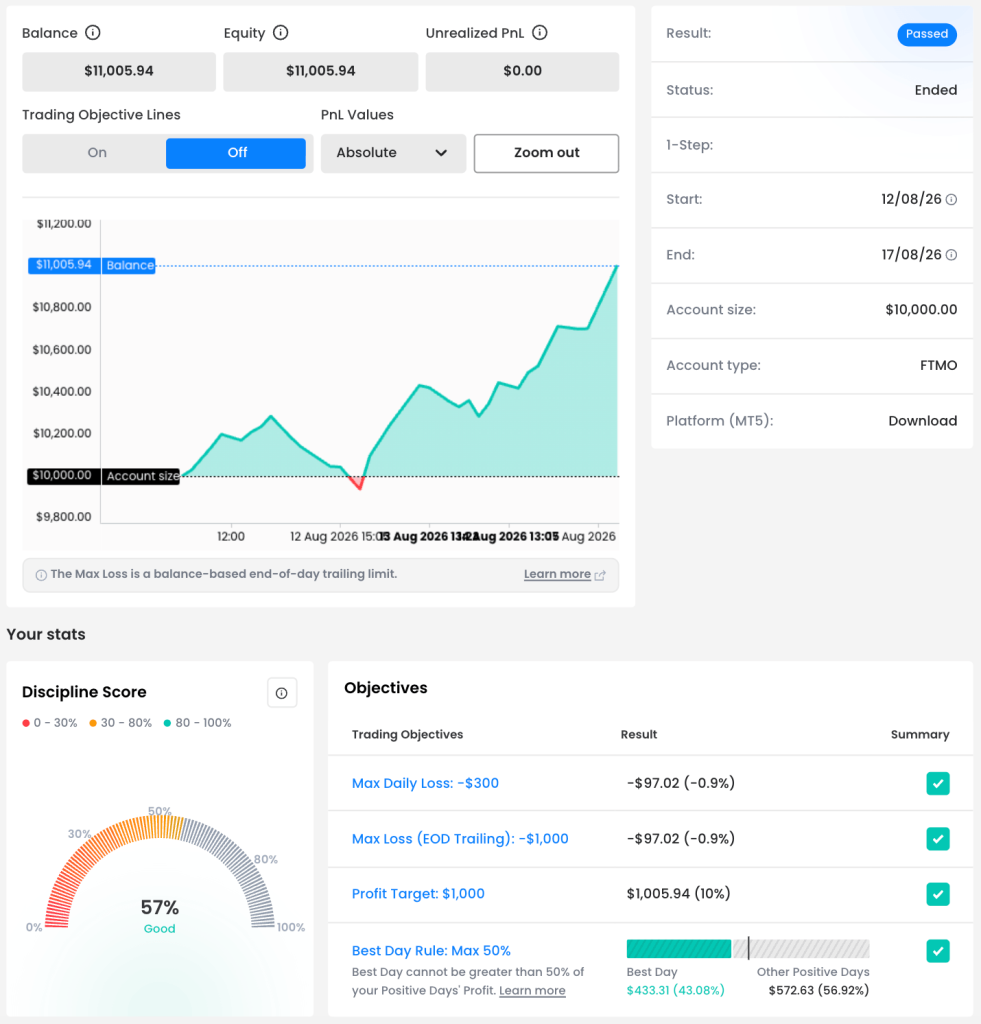This screenshot has height=1024, width=981.
Task: Click the Zoom out button
Action: pyautogui.click(x=546, y=153)
